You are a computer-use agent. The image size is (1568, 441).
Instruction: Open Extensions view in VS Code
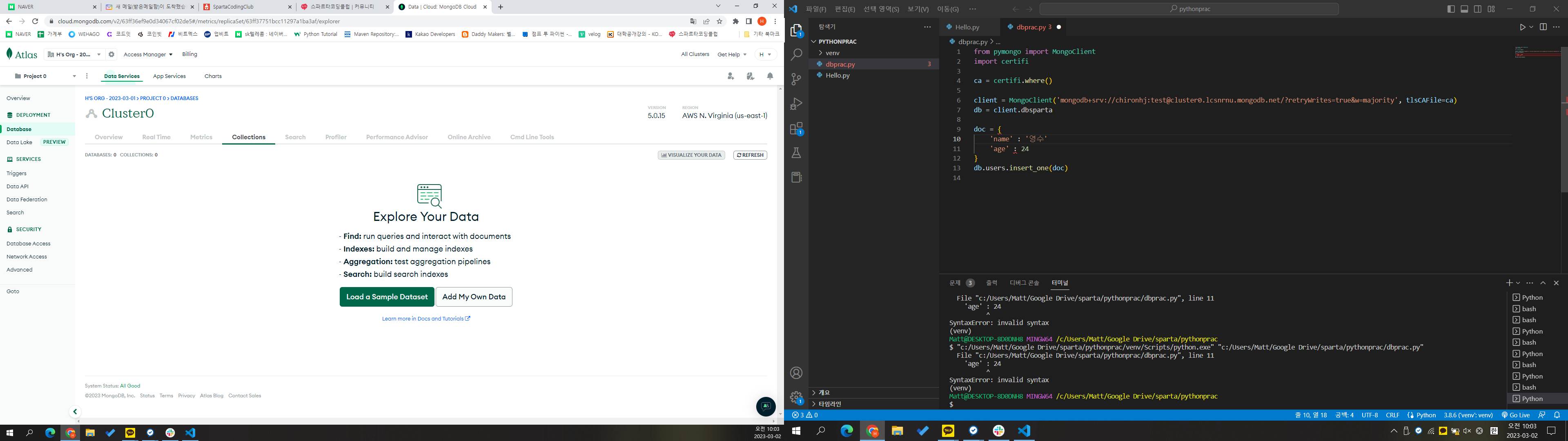point(796,129)
